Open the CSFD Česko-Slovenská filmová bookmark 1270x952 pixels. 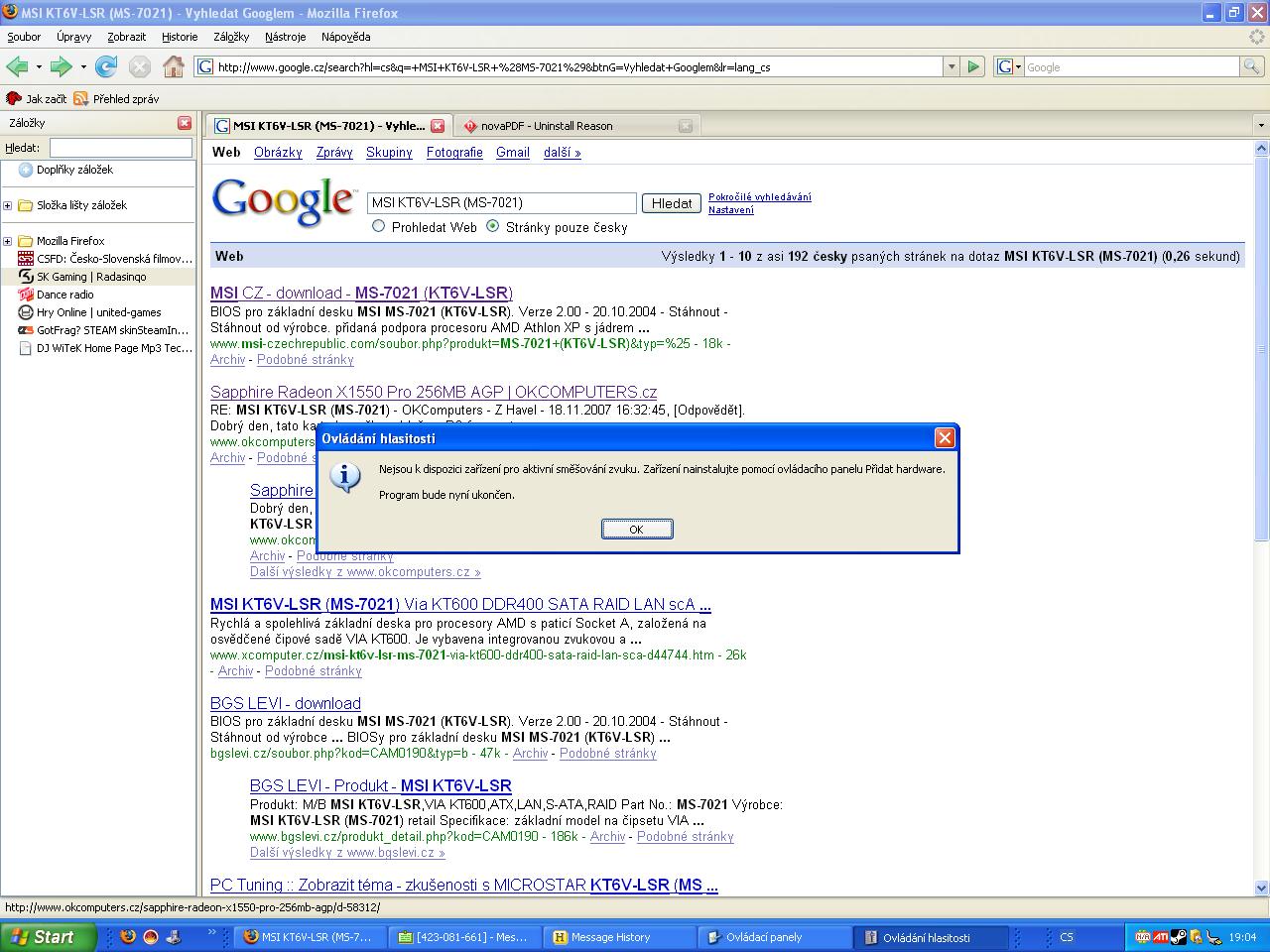pyautogui.click(x=106, y=259)
